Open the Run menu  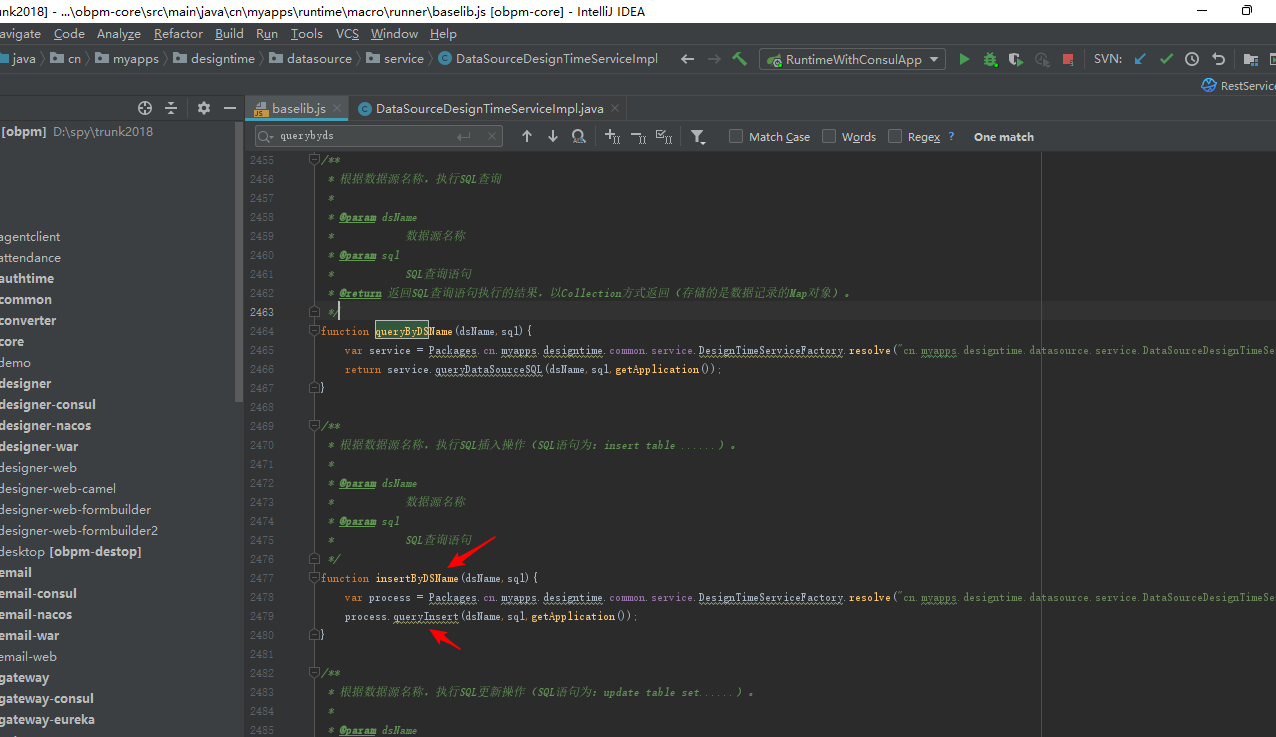pyautogui.click(x=267, y=33)
